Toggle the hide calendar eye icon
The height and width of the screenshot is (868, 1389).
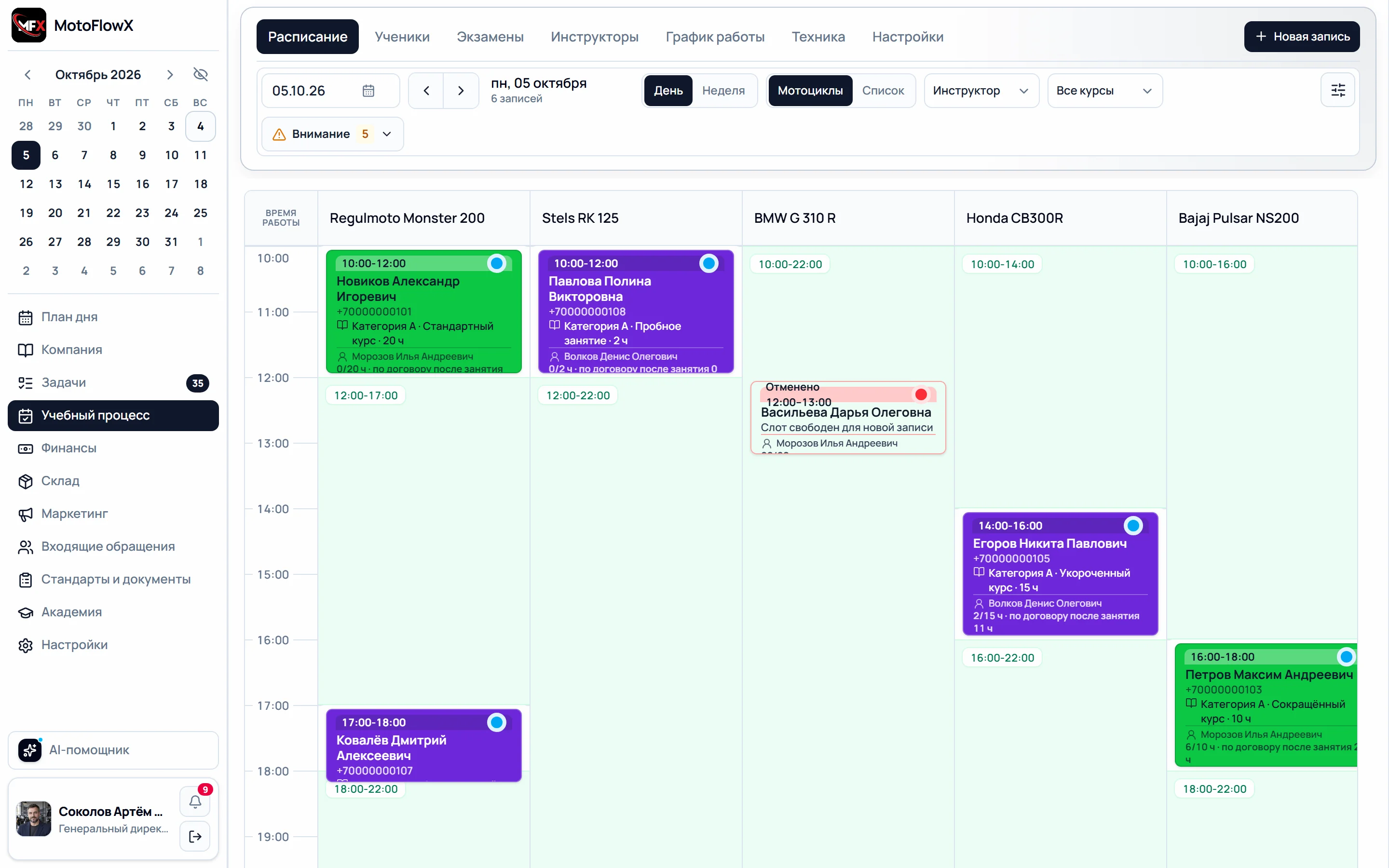click(200, 75)
